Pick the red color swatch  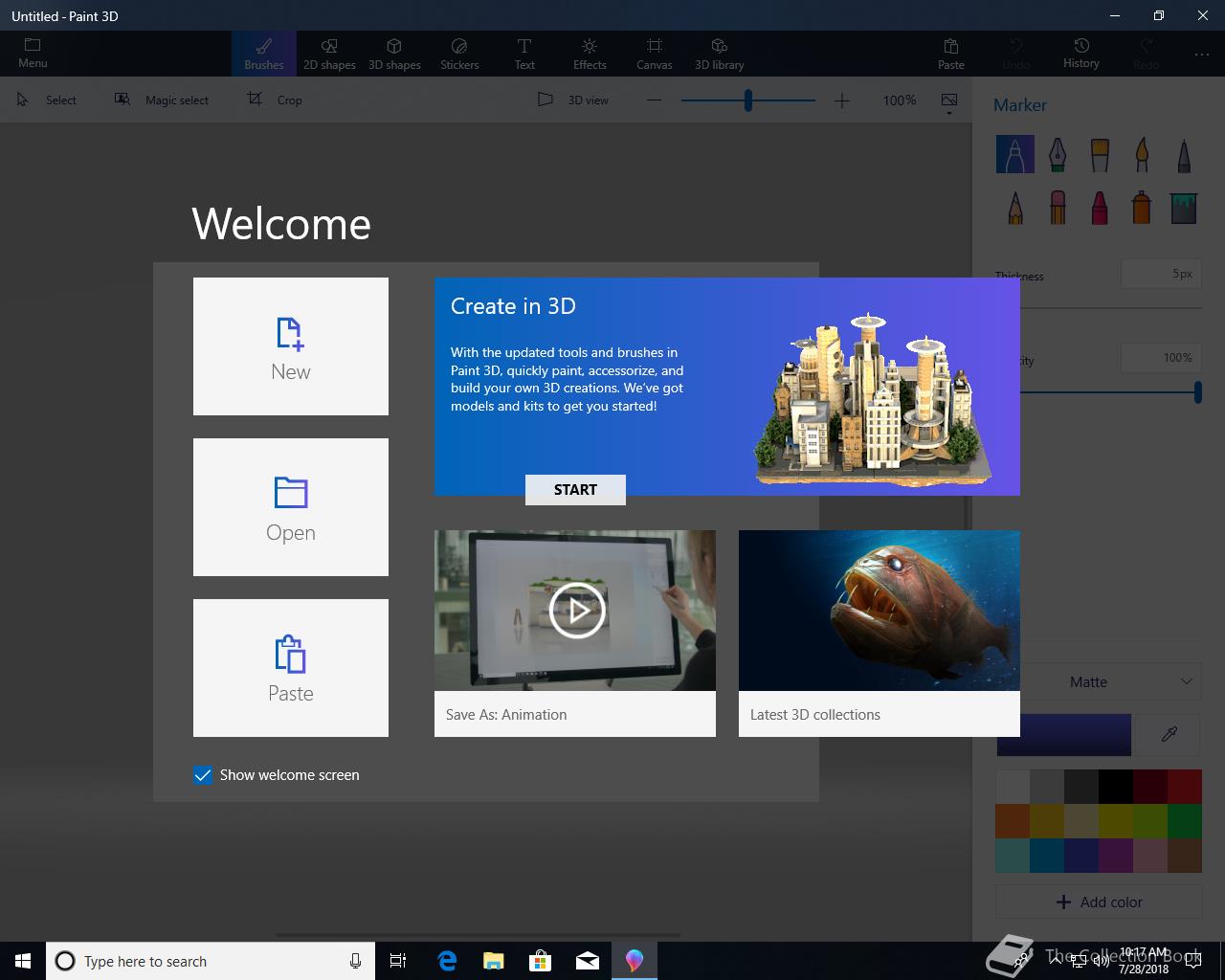point(1185,787)
